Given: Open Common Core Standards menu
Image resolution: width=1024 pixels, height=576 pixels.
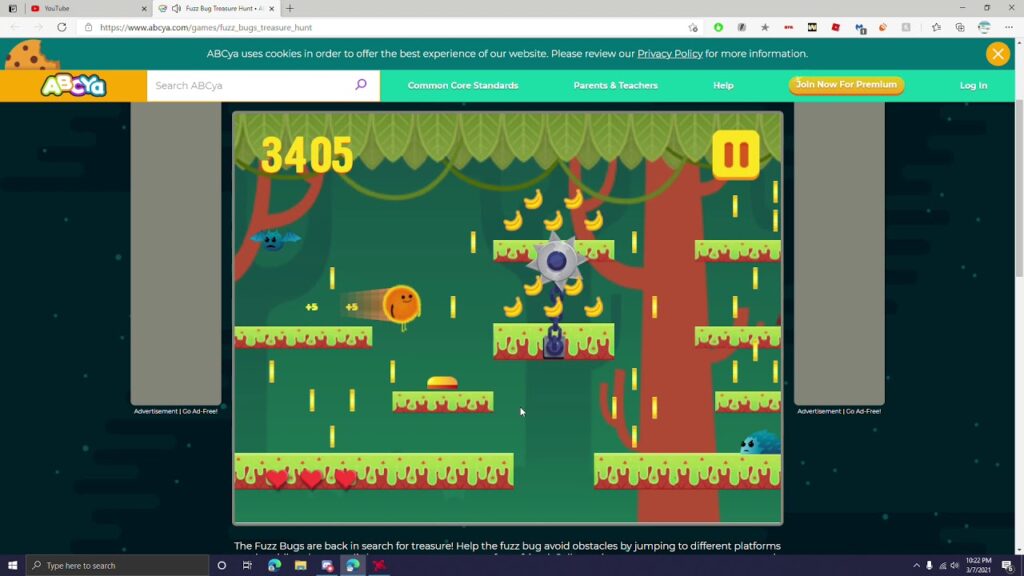Looking at the screenshot, I should [x=463, y=86].
